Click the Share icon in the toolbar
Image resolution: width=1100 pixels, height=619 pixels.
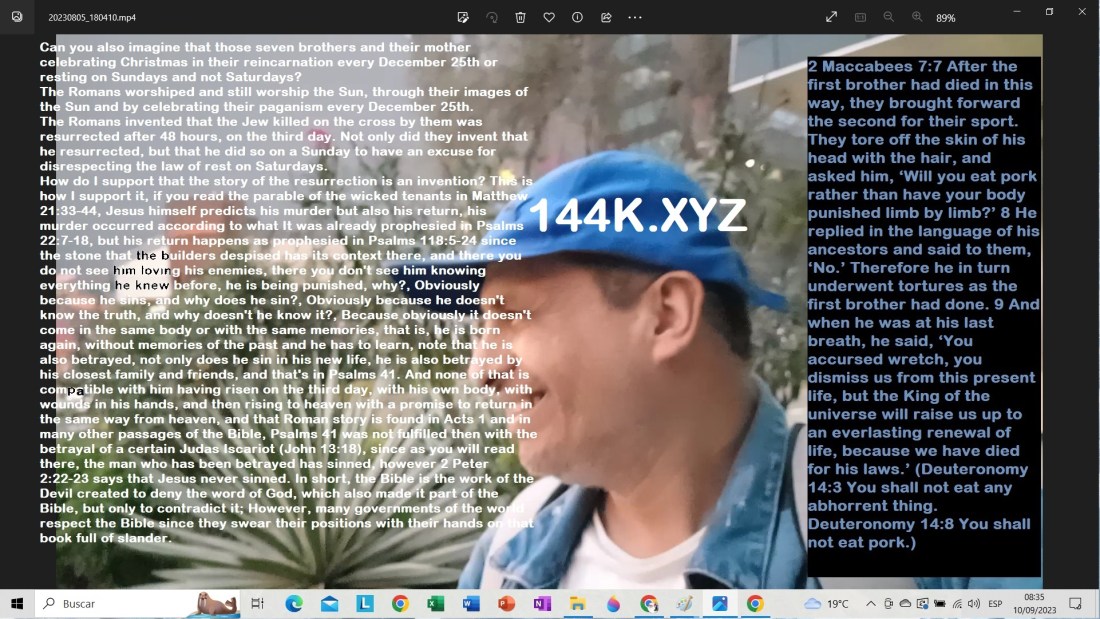pyautogui.click(x=606, y=17)
